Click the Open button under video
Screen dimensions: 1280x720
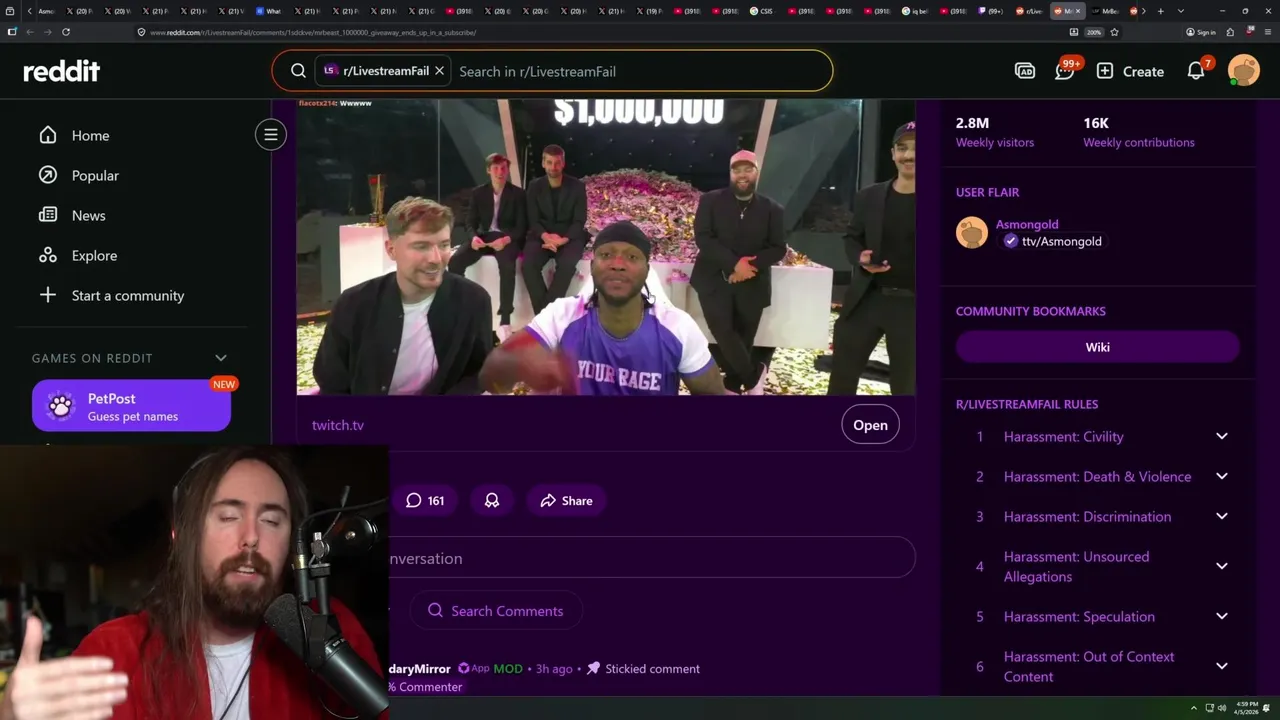coord(870,425)
